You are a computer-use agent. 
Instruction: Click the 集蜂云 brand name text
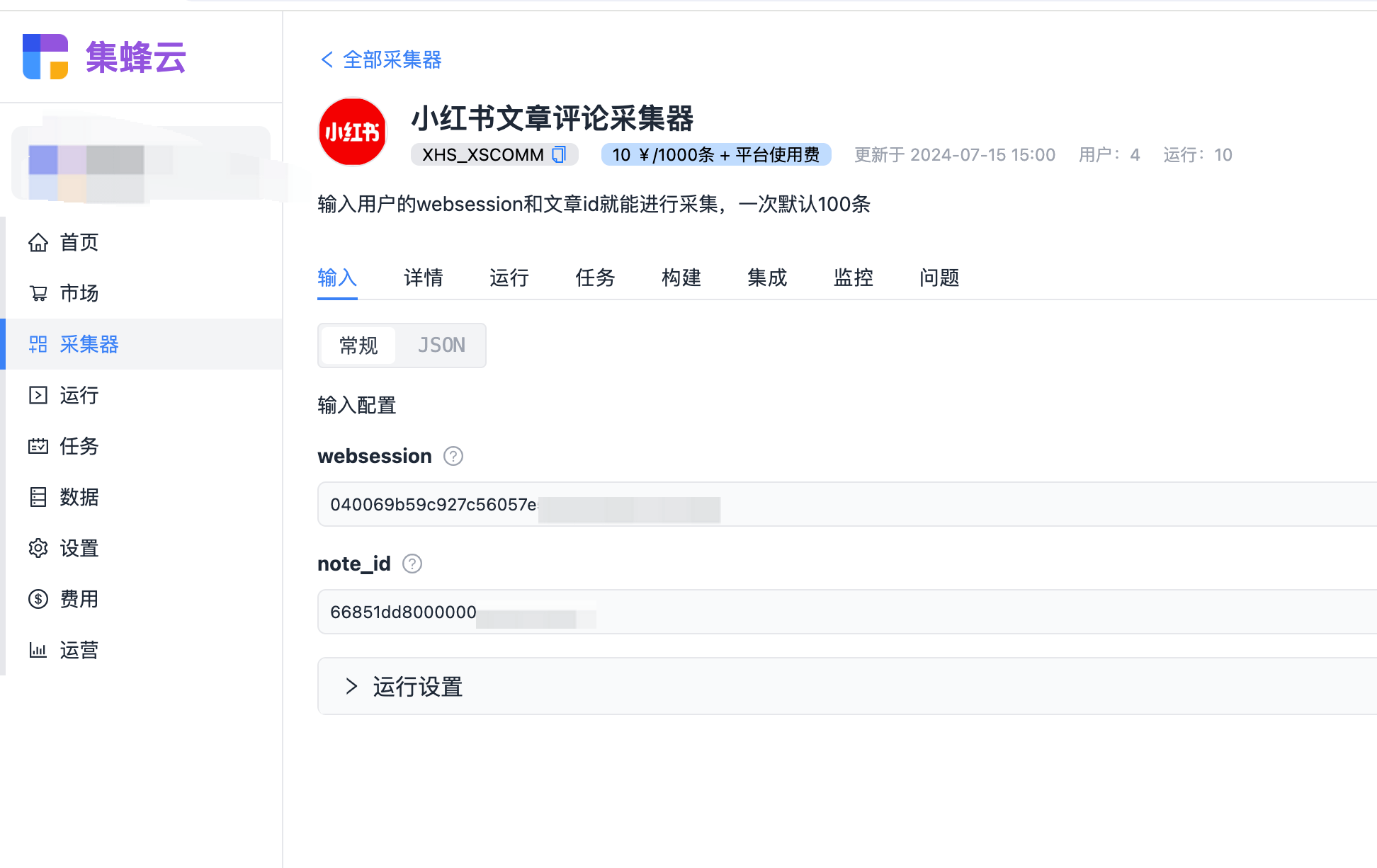(136, 57)
